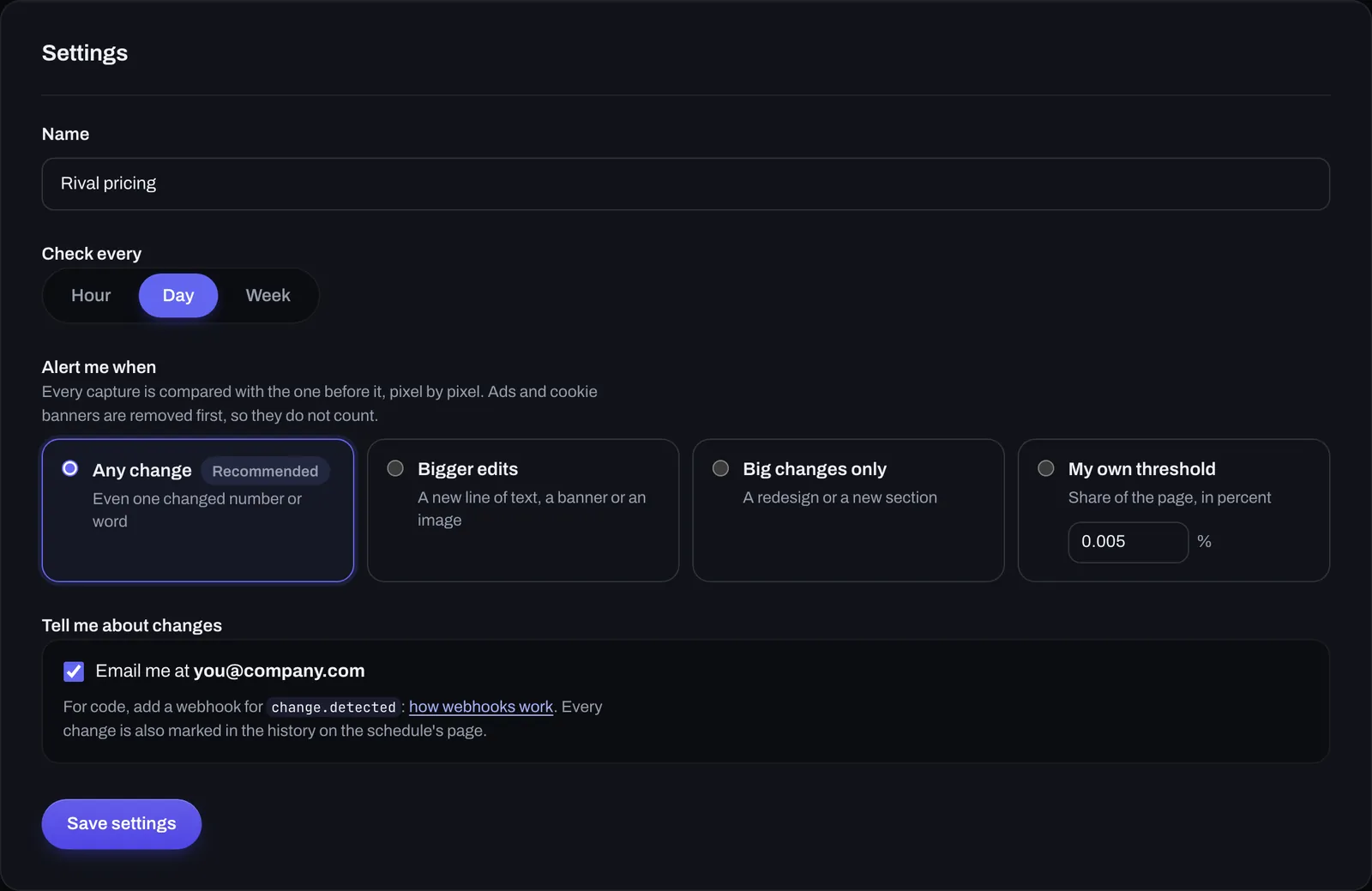1372x891 pixels.
Task: Click the Save settings button
Action: tap(122, 824)
